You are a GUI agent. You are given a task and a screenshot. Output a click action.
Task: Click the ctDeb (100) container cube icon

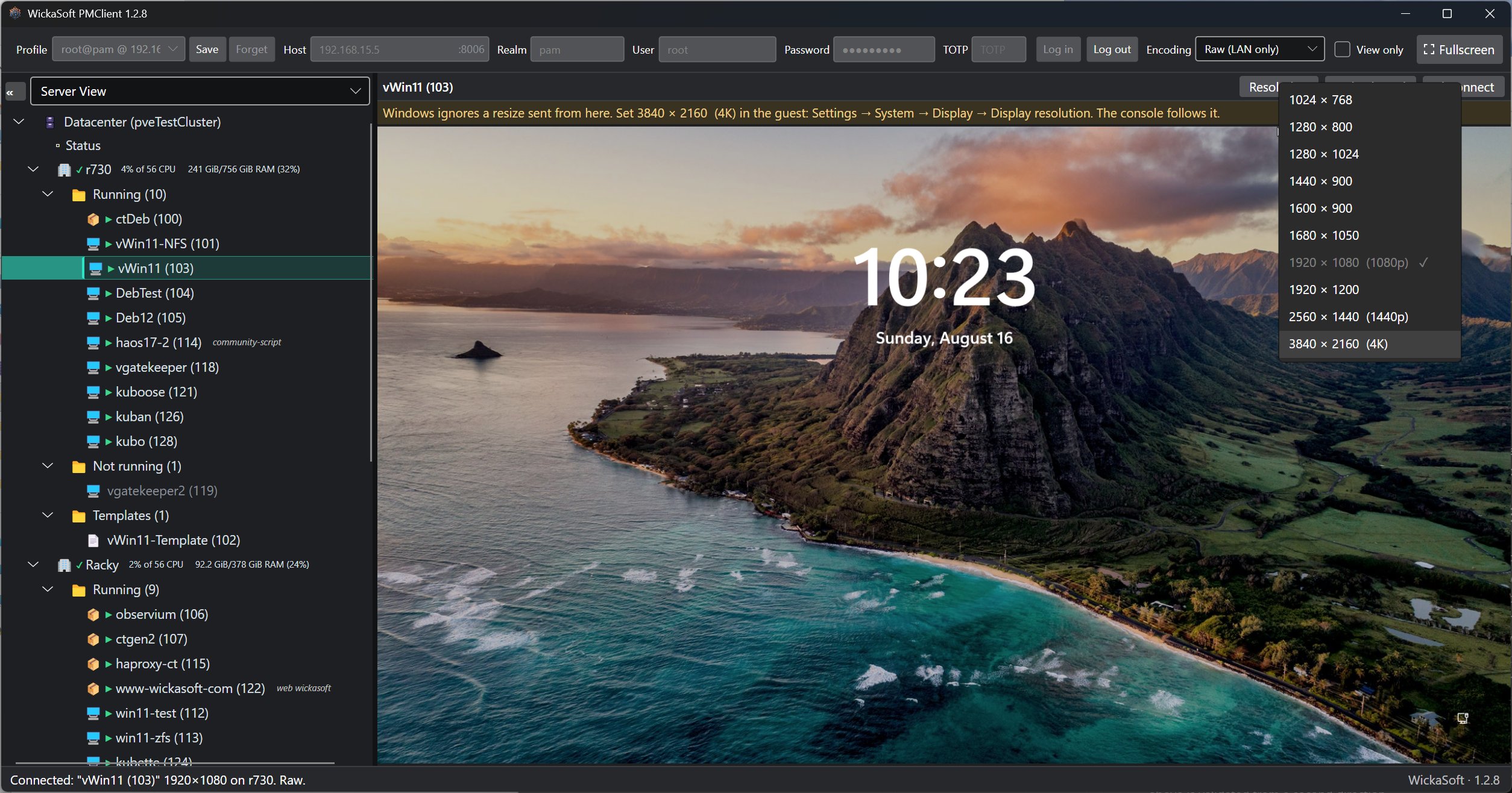[93, 219]
